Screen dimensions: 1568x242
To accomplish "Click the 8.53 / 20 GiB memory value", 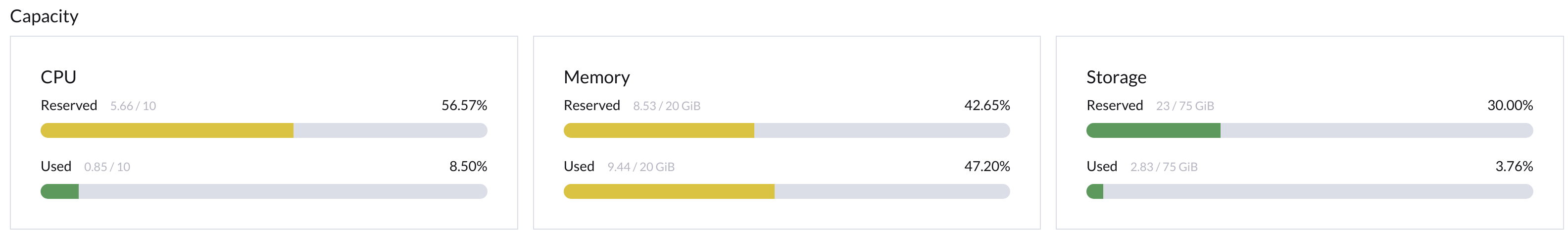I will click(x=667, y=106).
